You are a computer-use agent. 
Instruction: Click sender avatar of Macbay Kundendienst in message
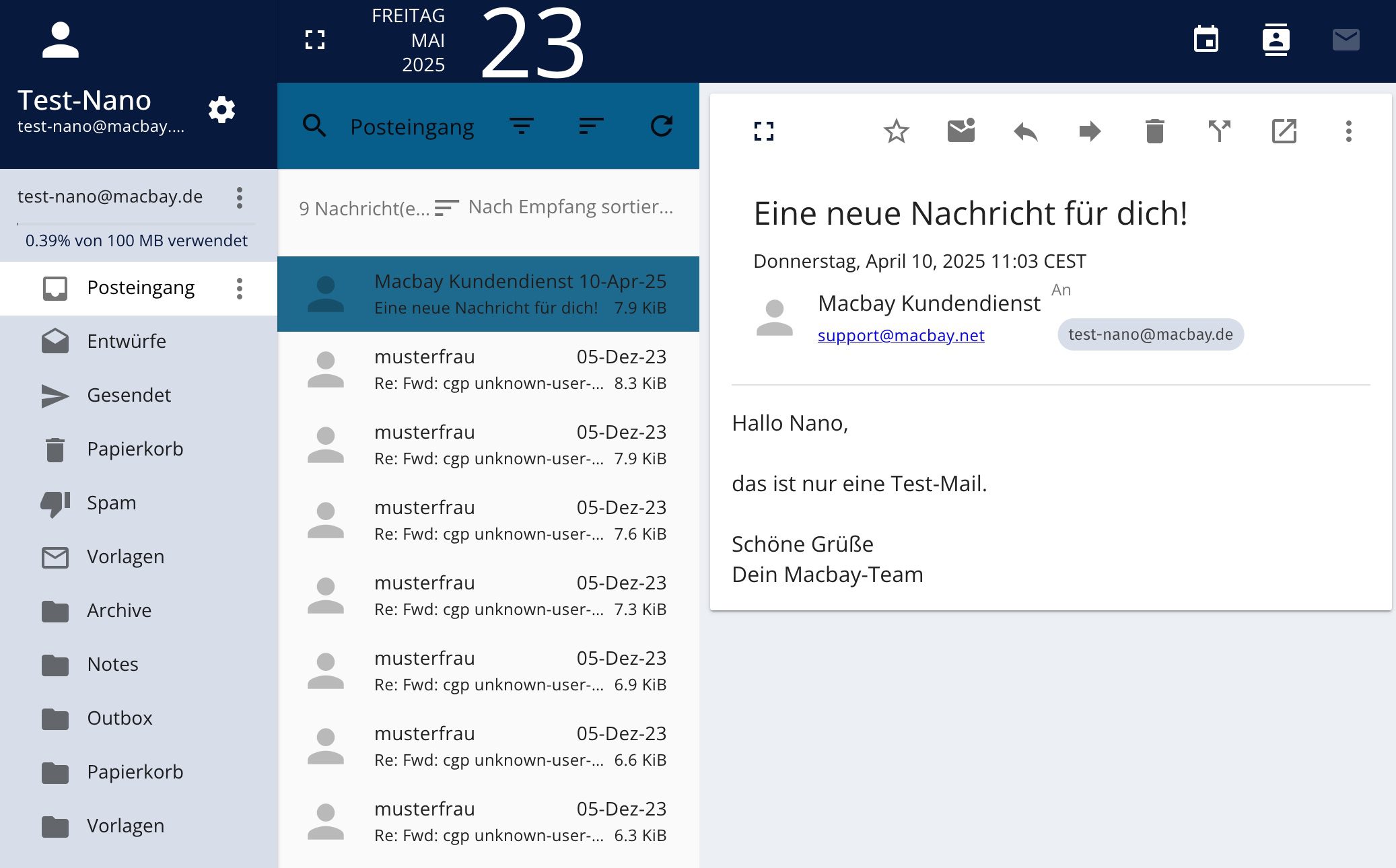click(x=775, y=318)
